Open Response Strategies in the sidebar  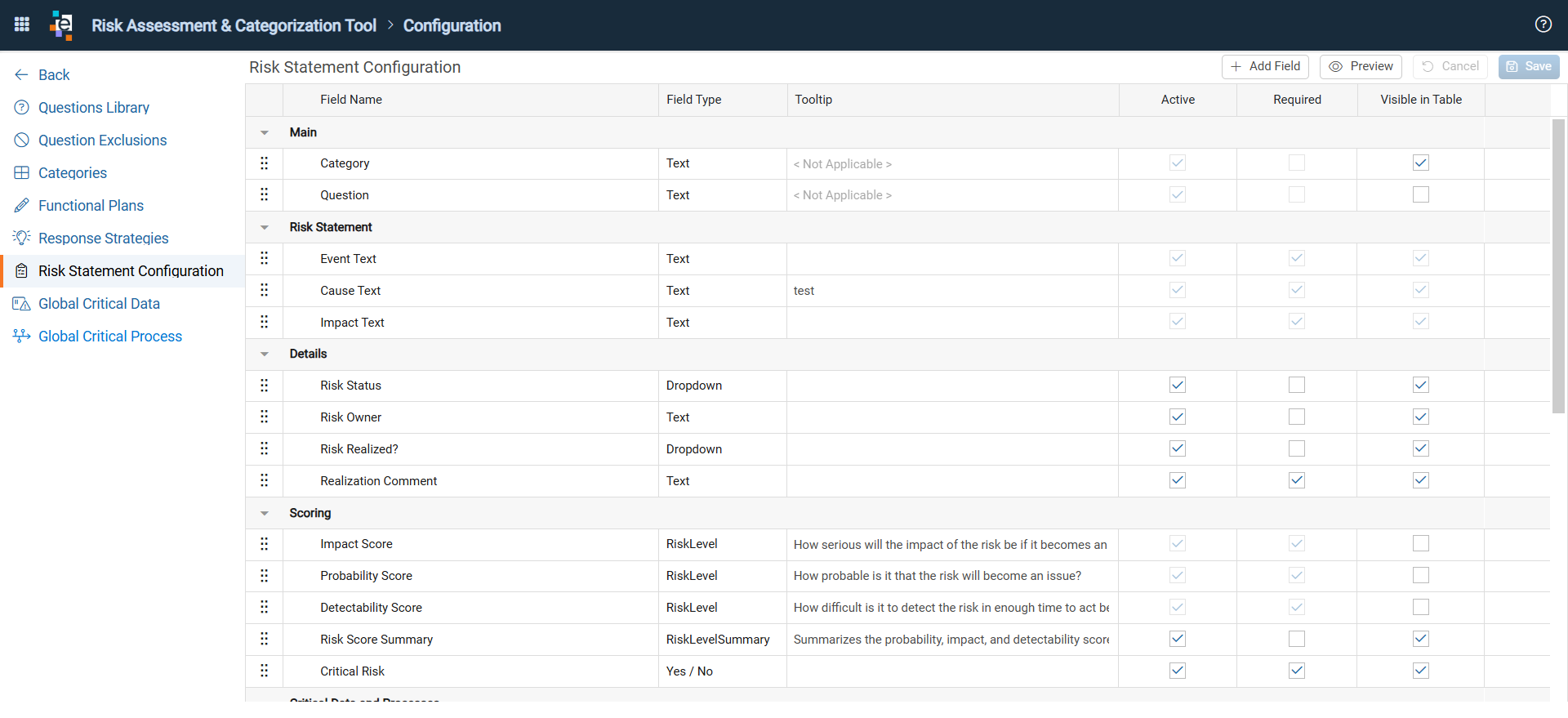coord(104,239)
